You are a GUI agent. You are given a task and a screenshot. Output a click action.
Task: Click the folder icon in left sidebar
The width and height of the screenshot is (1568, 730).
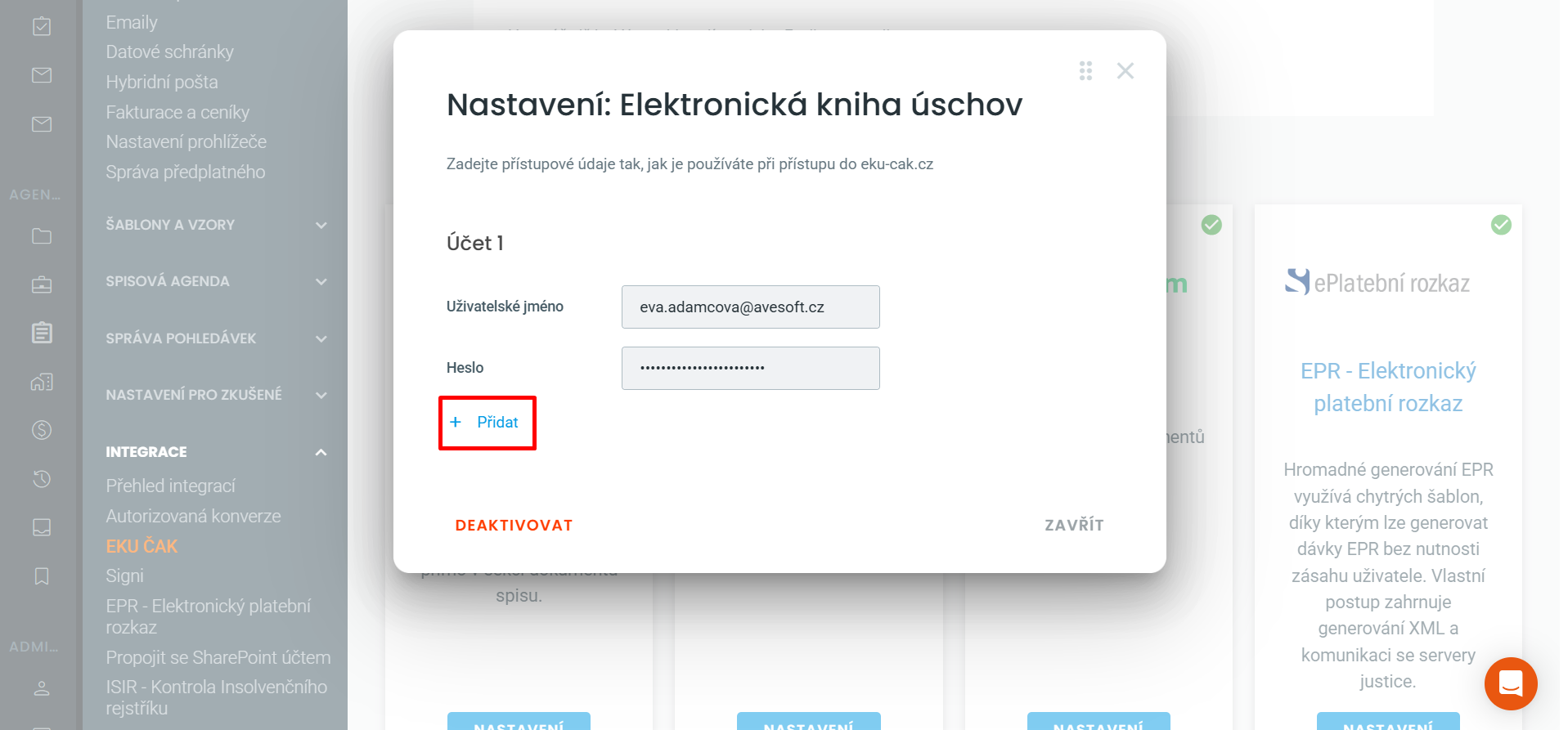(x=42, y=236)
